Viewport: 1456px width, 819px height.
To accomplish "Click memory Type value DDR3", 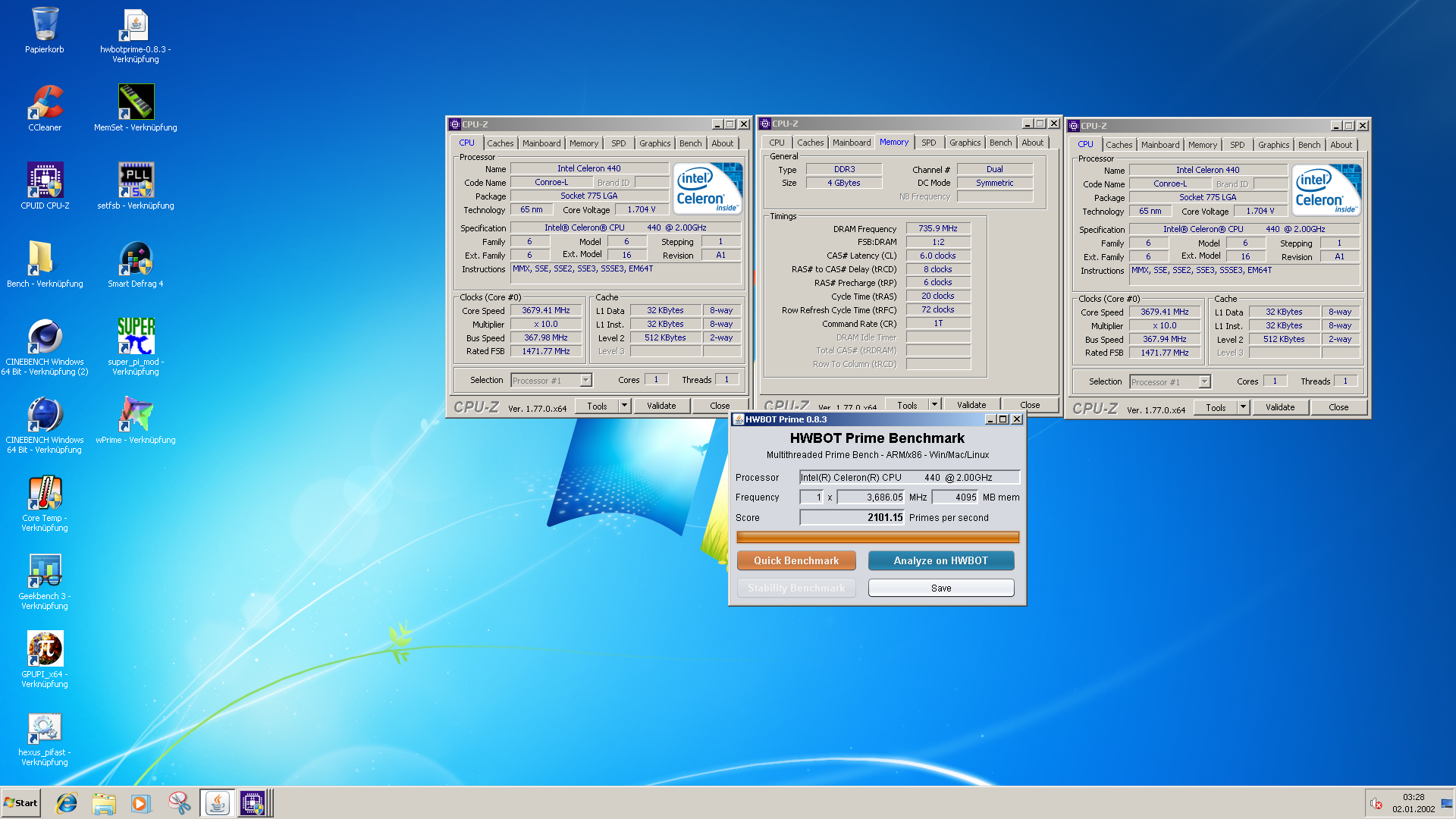I will (x=844, y=170).
